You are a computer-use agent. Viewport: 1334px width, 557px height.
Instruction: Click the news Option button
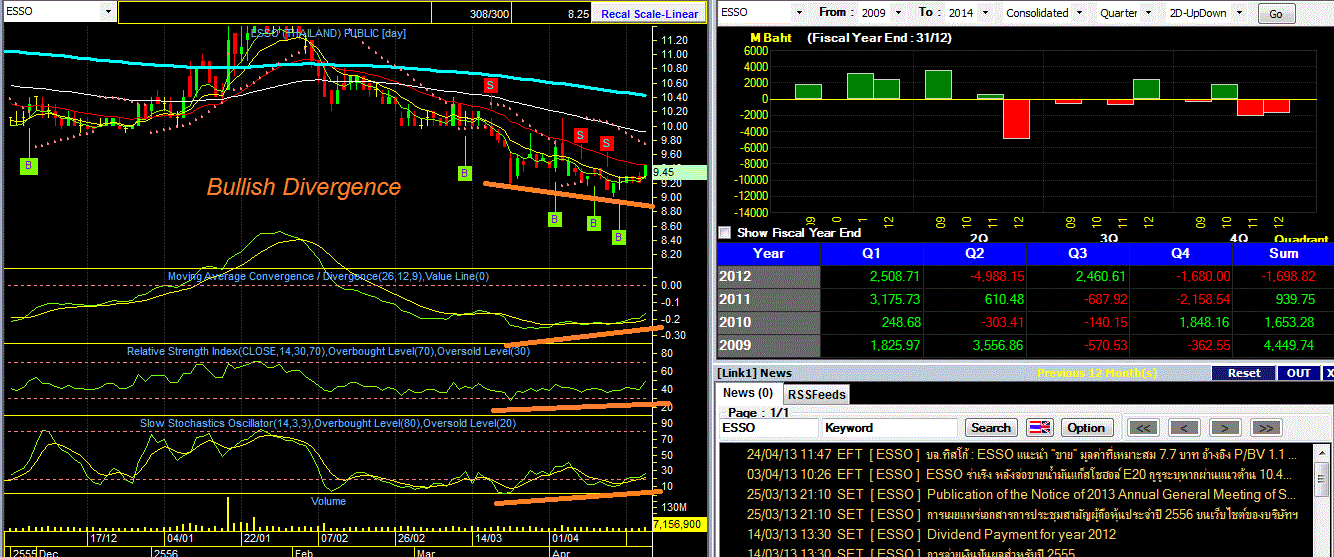click(x=1085, y=427)
